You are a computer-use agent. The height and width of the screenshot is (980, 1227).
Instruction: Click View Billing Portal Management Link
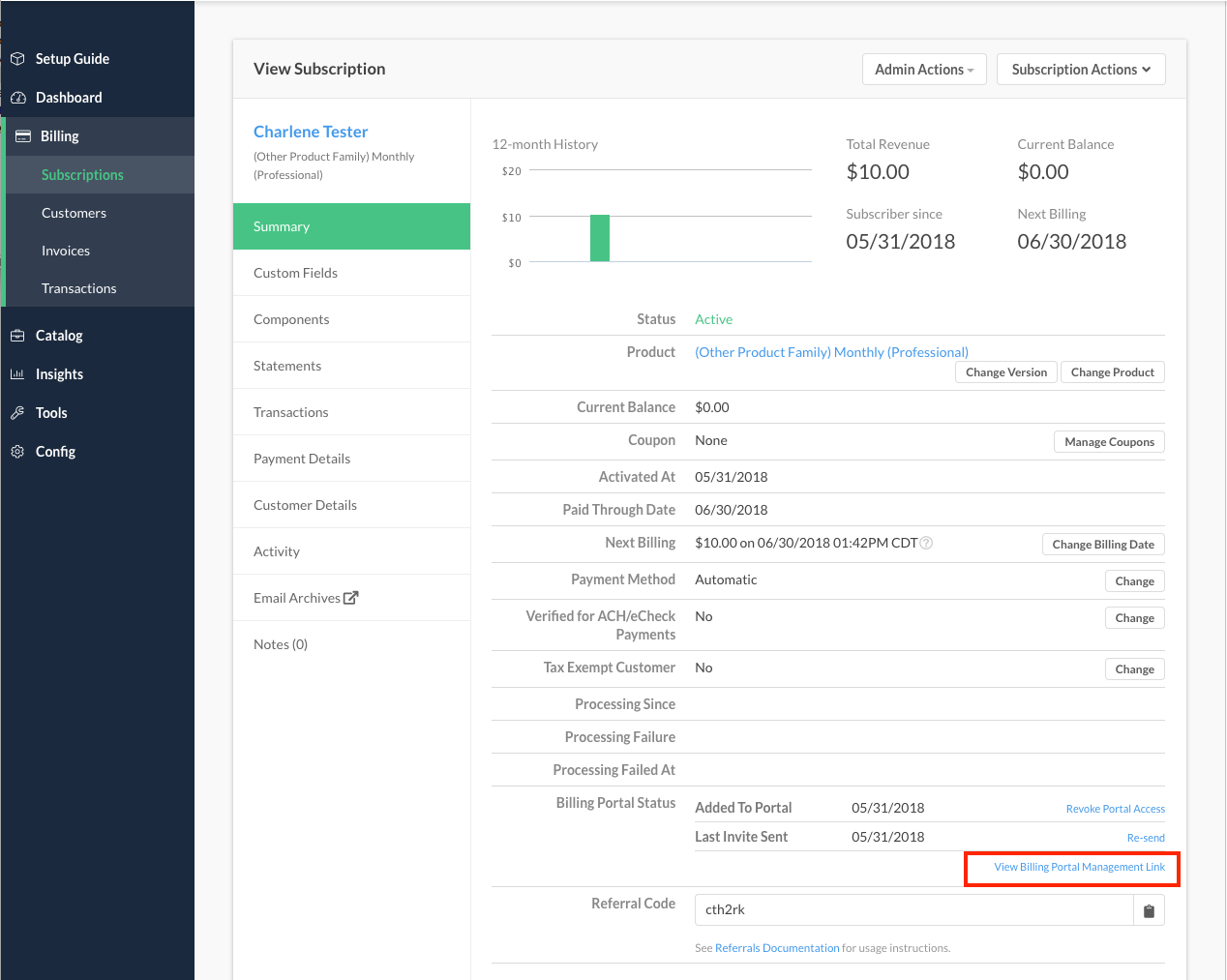[1079, 867]
